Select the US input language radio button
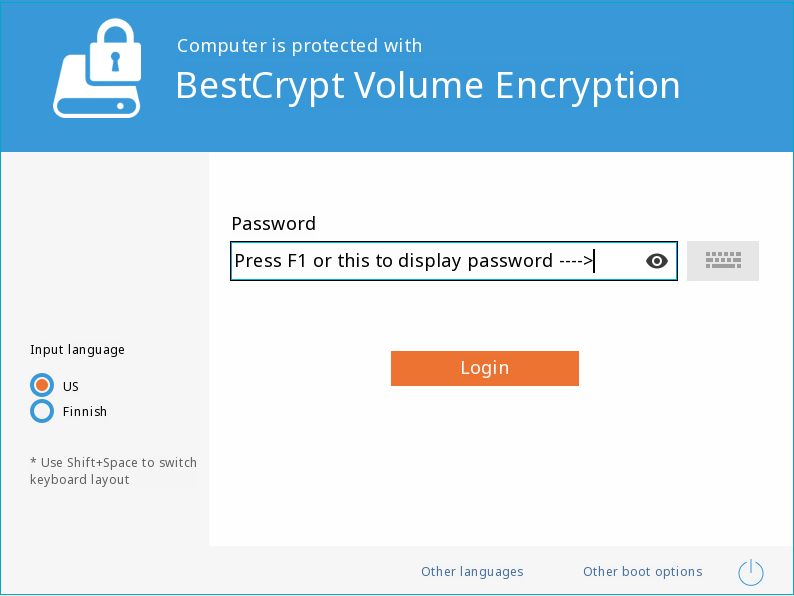Viewport: 794px width, 596px height. 42,385
